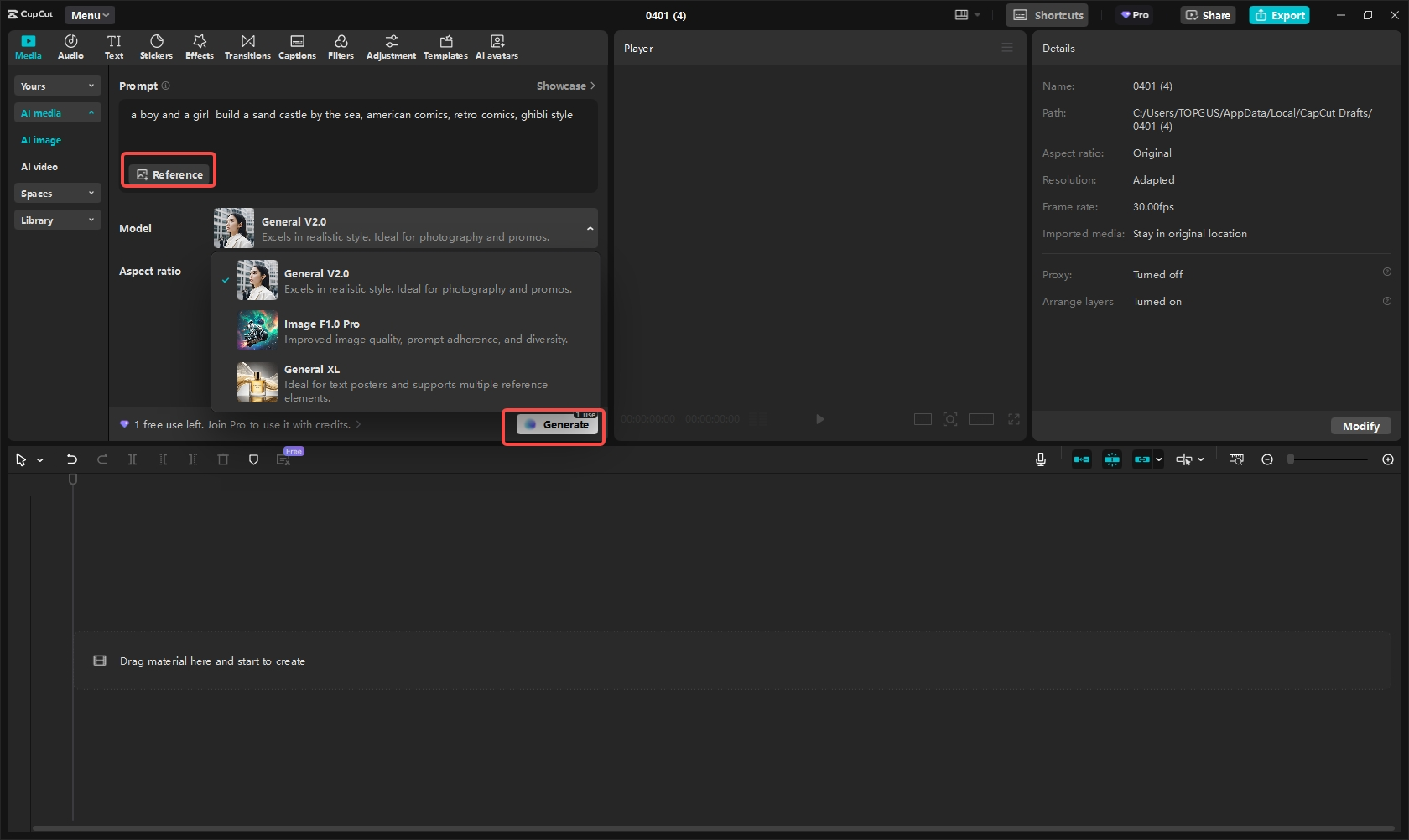Open the Filters panel

341,46
